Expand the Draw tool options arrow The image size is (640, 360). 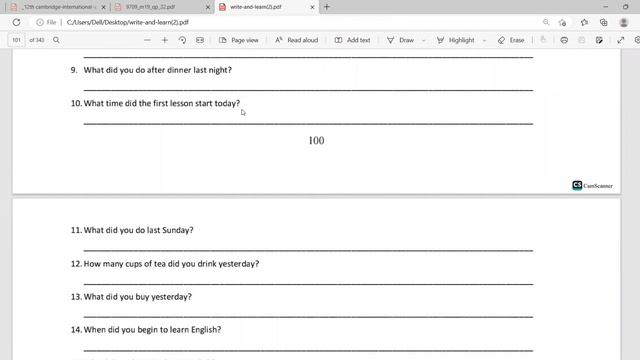423,40
